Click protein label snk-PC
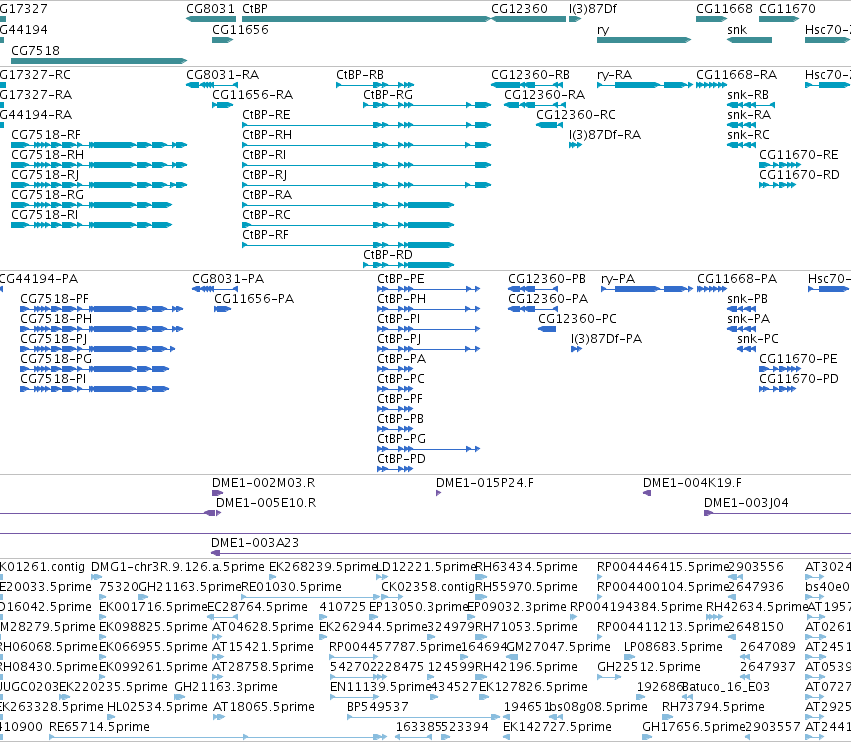 coord(758,338)
